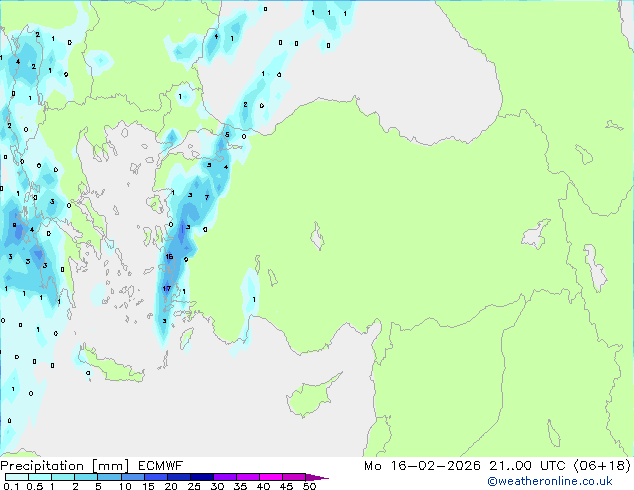Image resolution: width=634 pixels, height=490 pixels.
Task: Click the '7' precipitation value on the map
Action: pos(207,197)
